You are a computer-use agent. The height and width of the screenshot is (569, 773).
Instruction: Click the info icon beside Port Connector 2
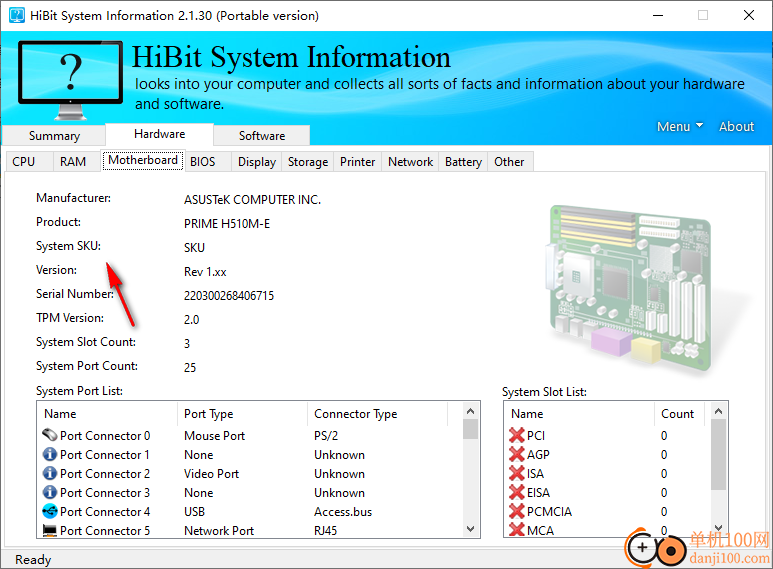[49, 473]
